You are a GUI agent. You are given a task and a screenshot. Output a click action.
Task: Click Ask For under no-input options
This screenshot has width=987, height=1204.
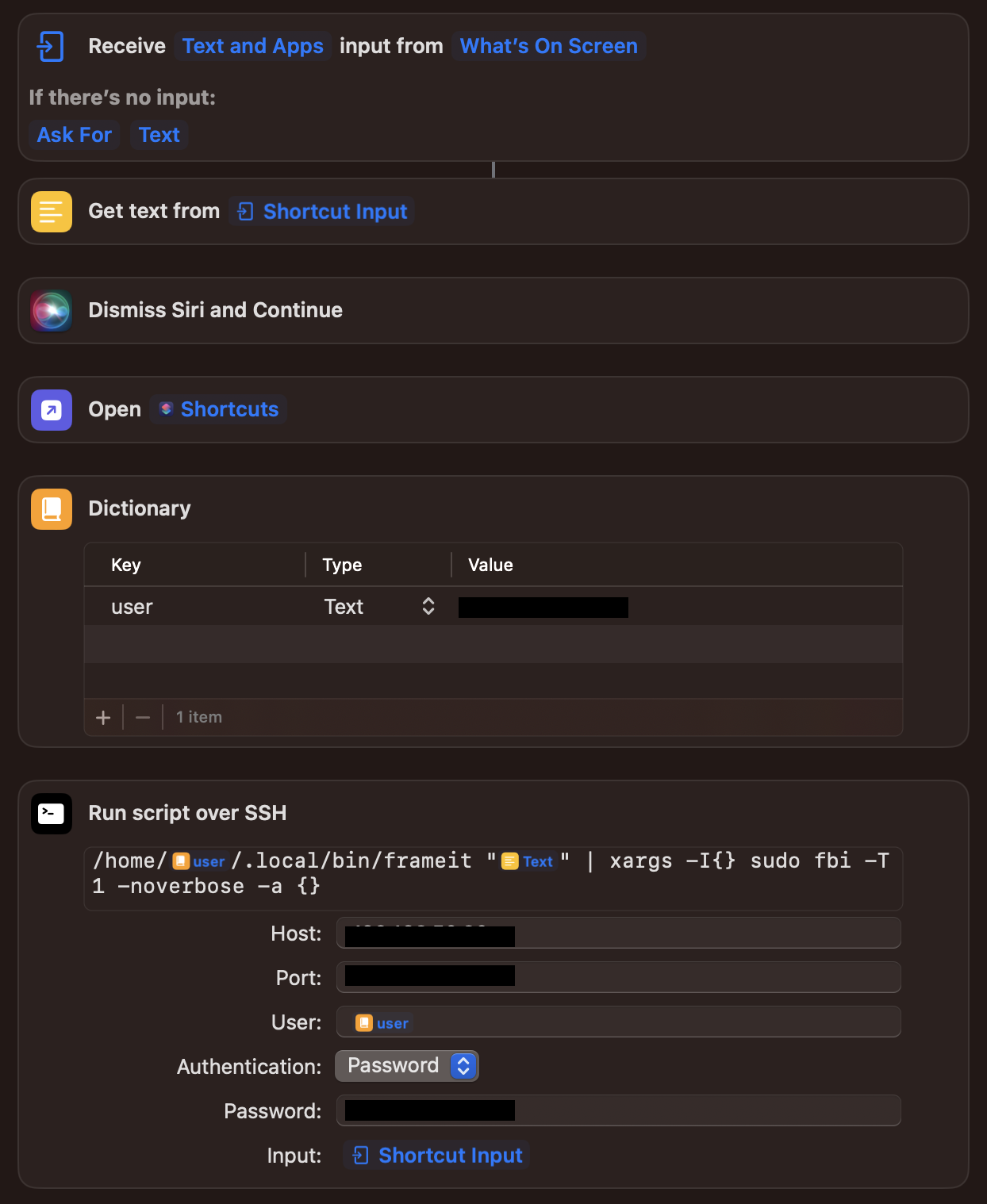pyautogui.click(x=74, y=135)
